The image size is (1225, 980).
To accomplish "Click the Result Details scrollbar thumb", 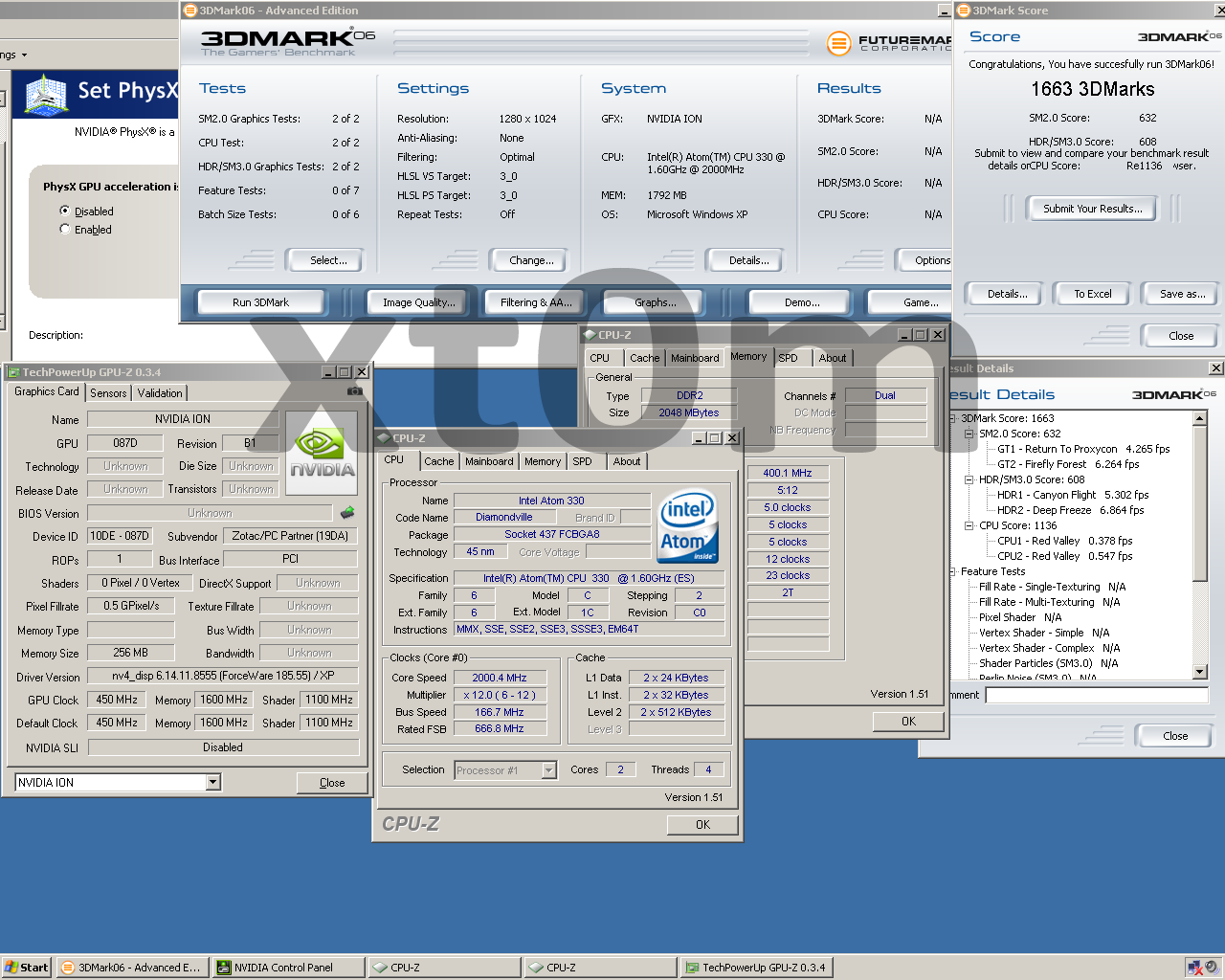I will click(1200, 502).
